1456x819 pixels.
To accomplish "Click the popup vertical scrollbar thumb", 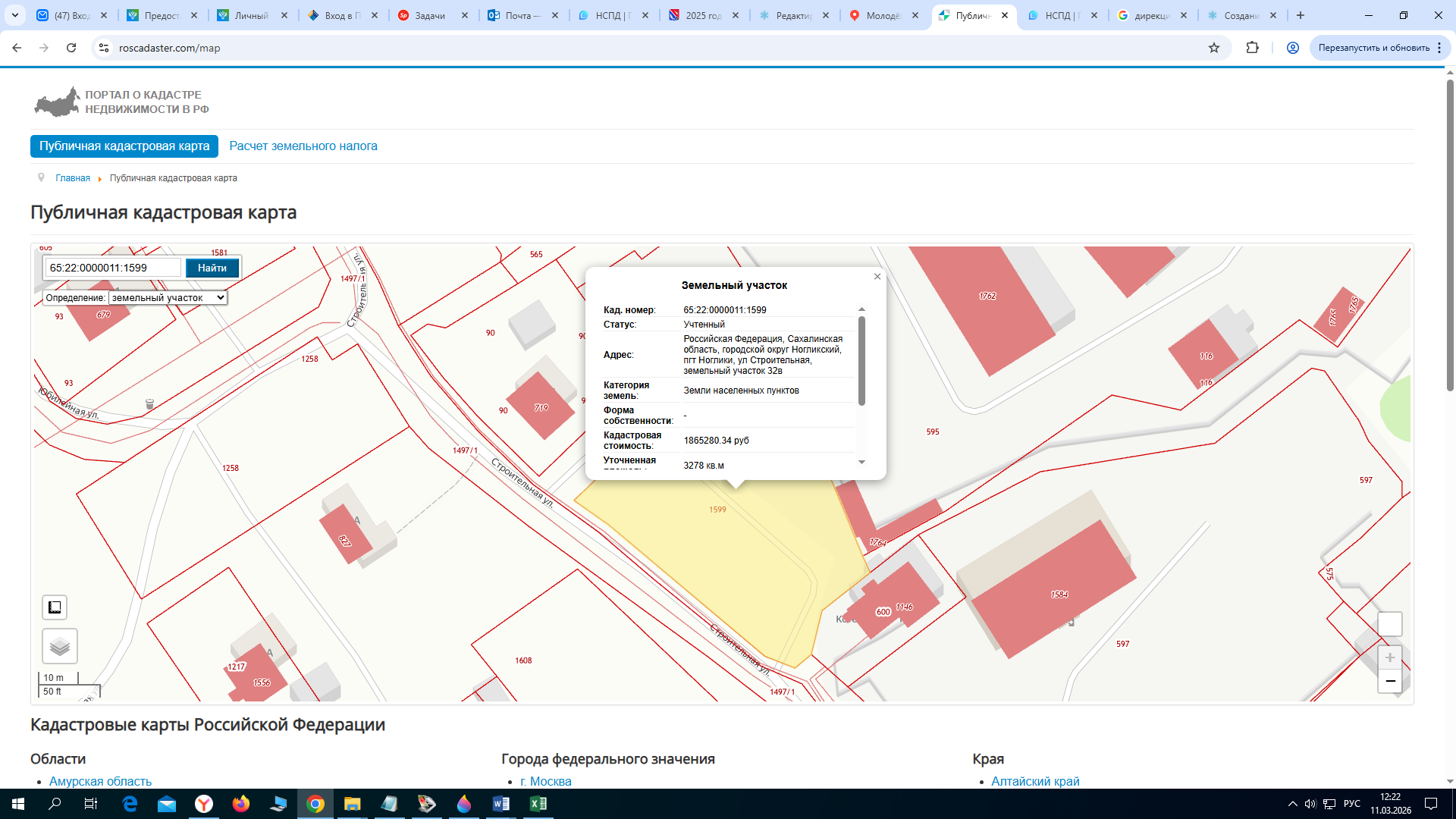I will click(861, 361).
